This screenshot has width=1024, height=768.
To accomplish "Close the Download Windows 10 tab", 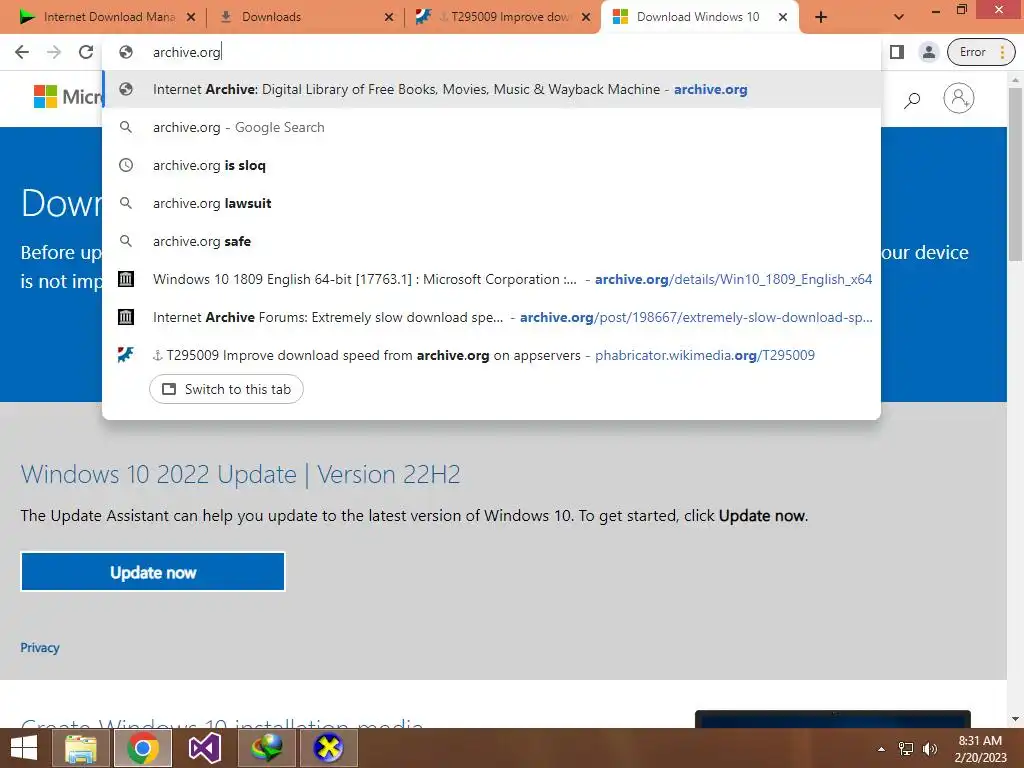I will tap(783, 17).
